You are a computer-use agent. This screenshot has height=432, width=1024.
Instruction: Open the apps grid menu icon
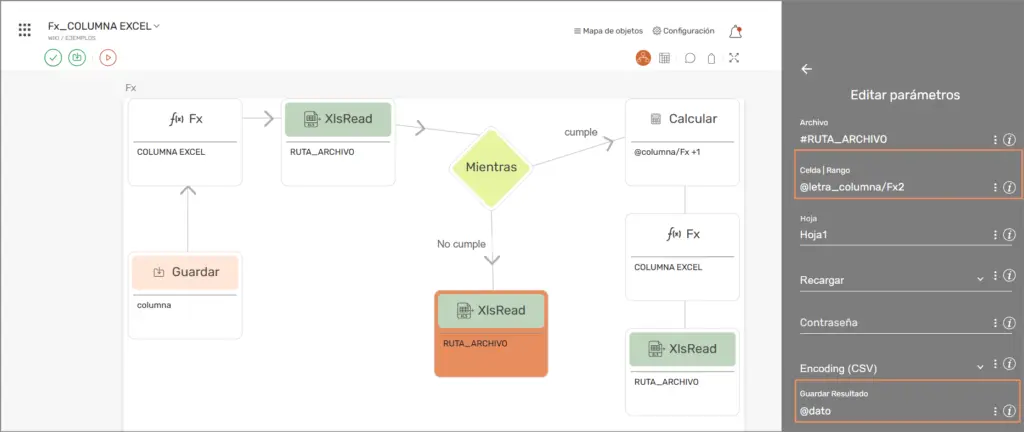coord(25,30)
